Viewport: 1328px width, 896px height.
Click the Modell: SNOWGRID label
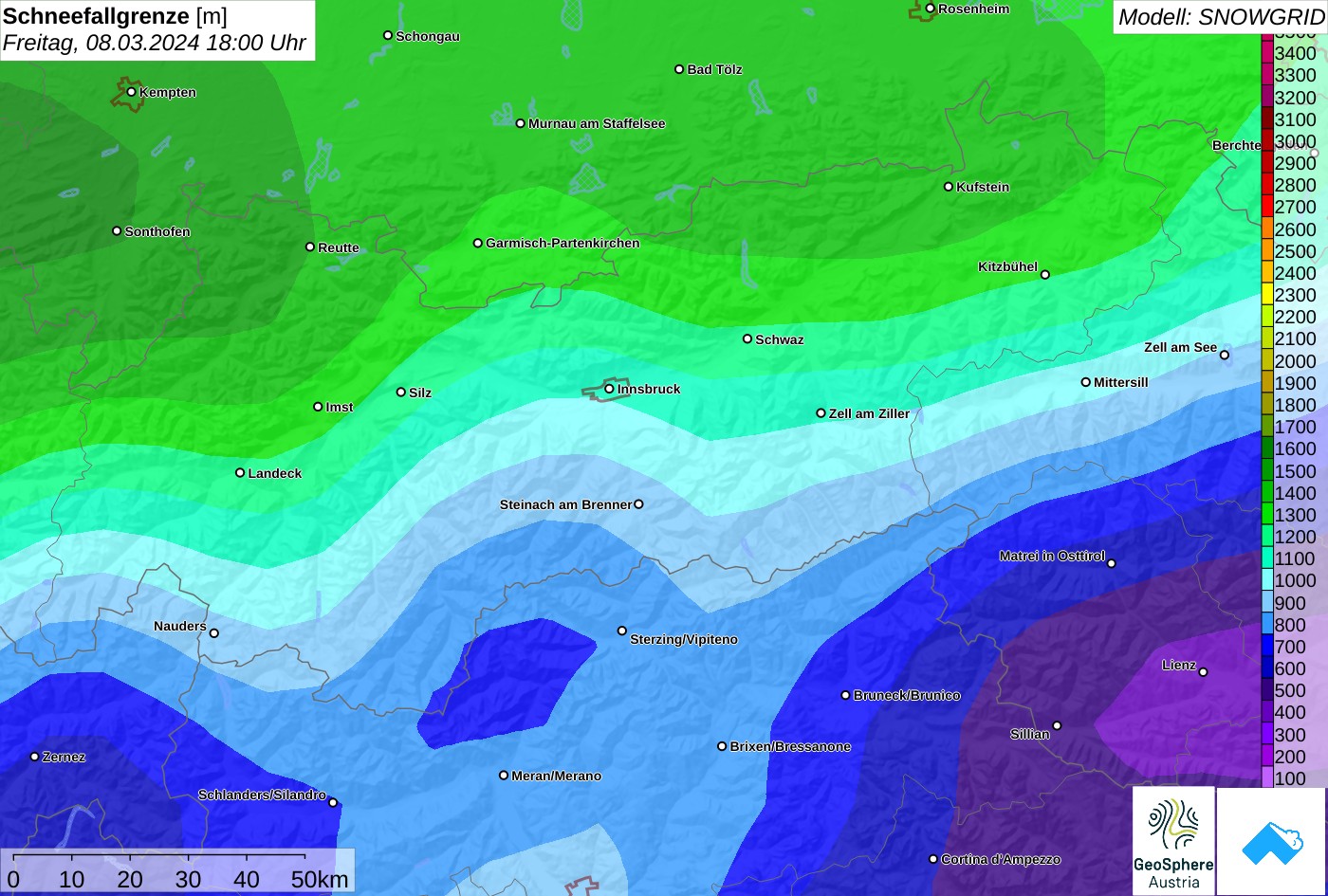(x=1221, y=16)
